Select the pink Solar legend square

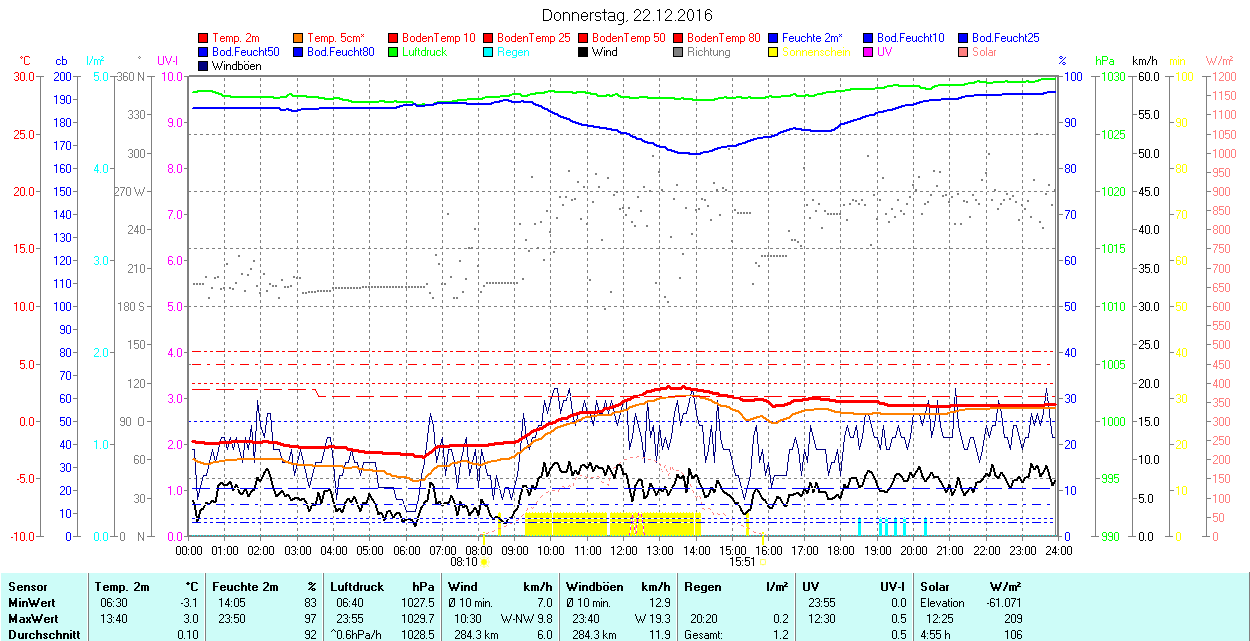964,52
